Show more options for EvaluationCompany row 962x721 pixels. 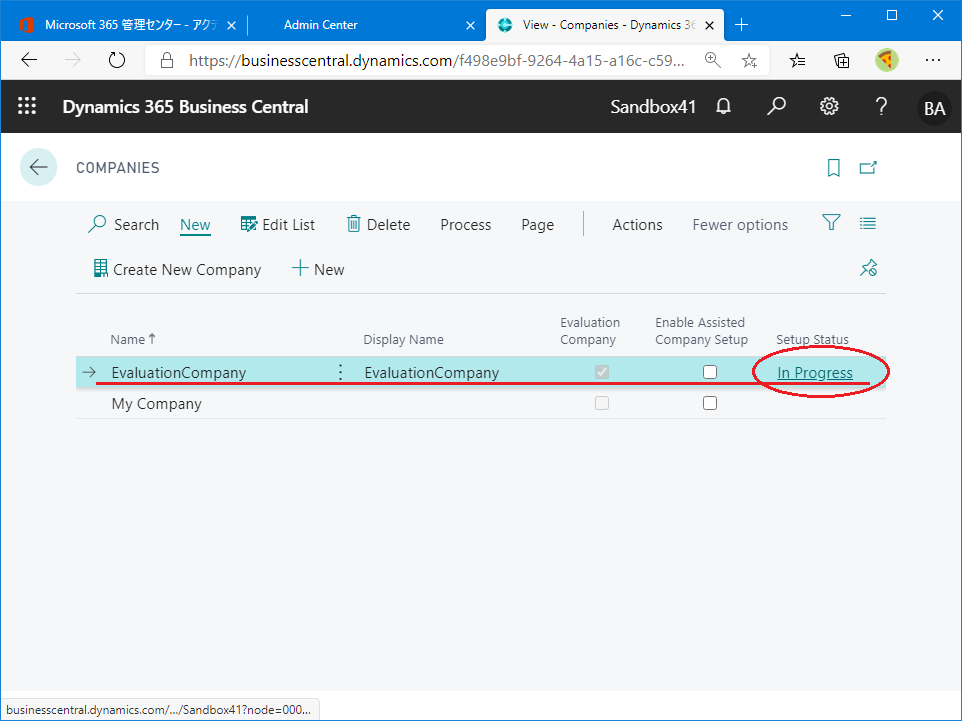coord(341,372)
